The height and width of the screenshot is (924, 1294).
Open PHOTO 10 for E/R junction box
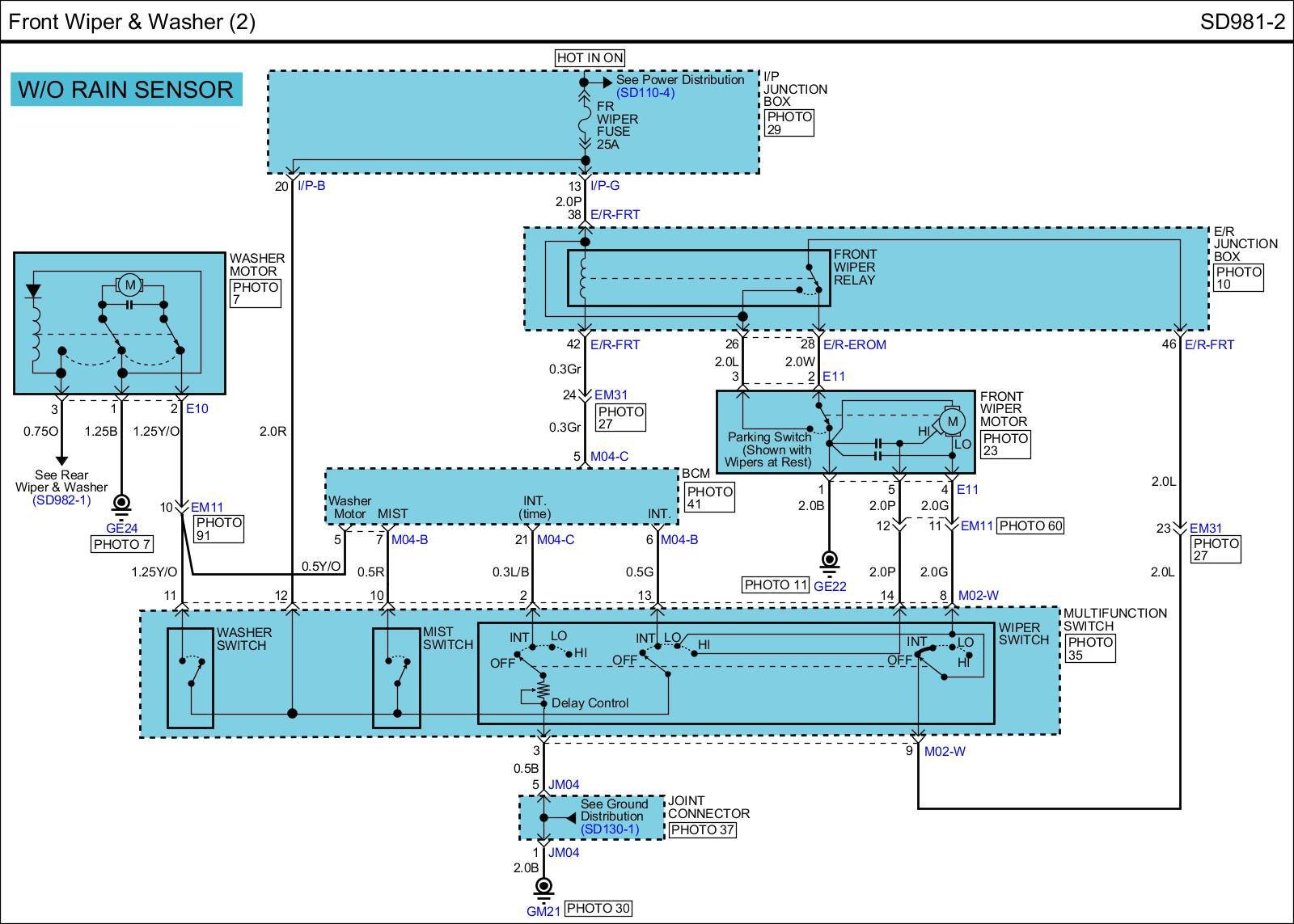tap(1239, 278)
